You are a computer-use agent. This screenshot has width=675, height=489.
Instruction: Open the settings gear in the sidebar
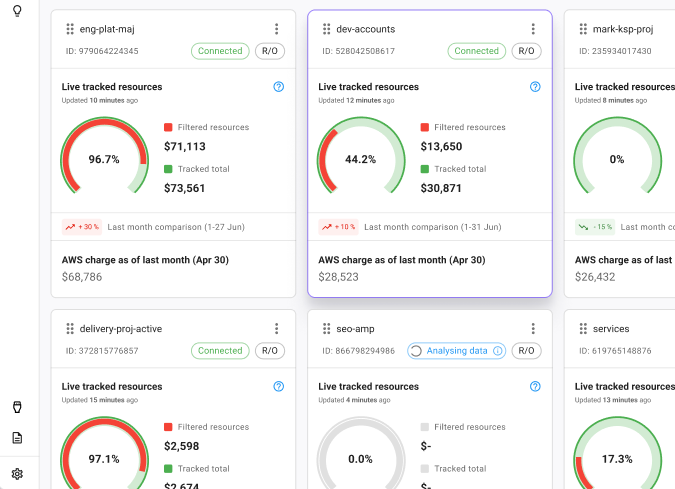(x=17, y=474)
